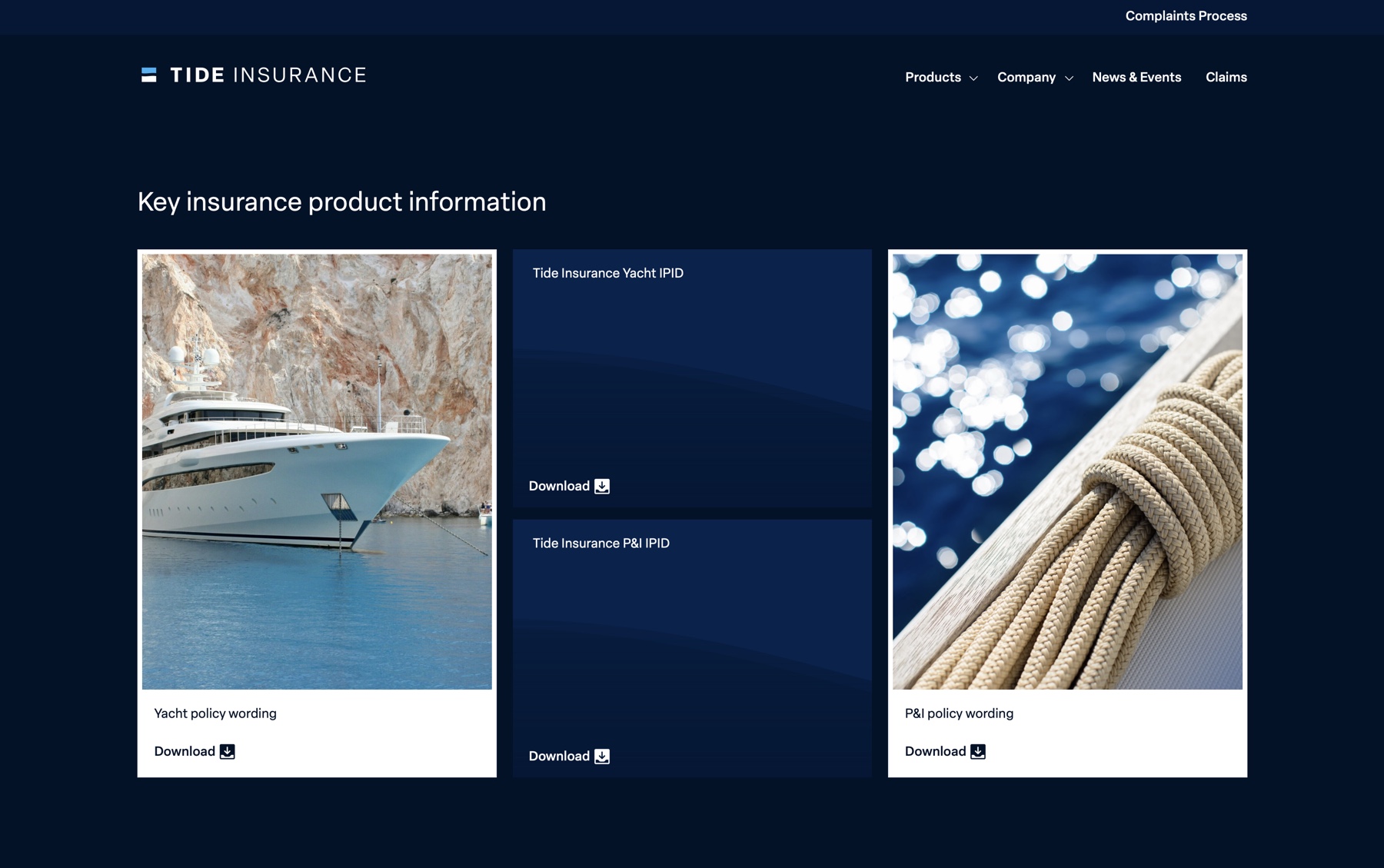The width and height of the screenshot is (1384, 868).
Task: Collapse the Products menu chevron
Action: (975, 78)
